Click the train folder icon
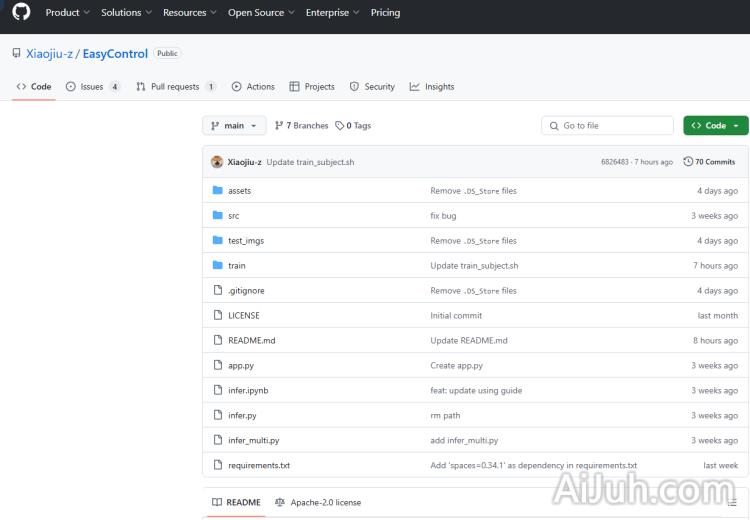Viewport: 750px width, 520px height. [x=217, y=265]
